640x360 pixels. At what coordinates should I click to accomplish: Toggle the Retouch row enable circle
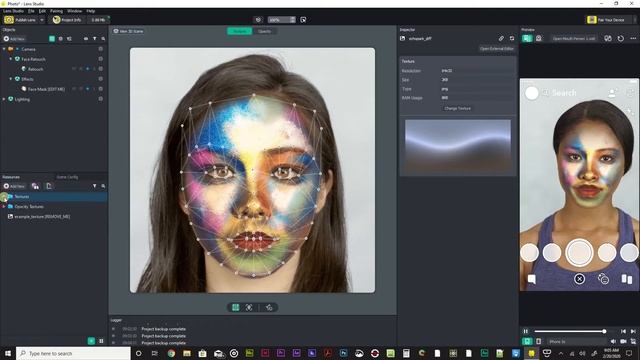pos(100,69)
